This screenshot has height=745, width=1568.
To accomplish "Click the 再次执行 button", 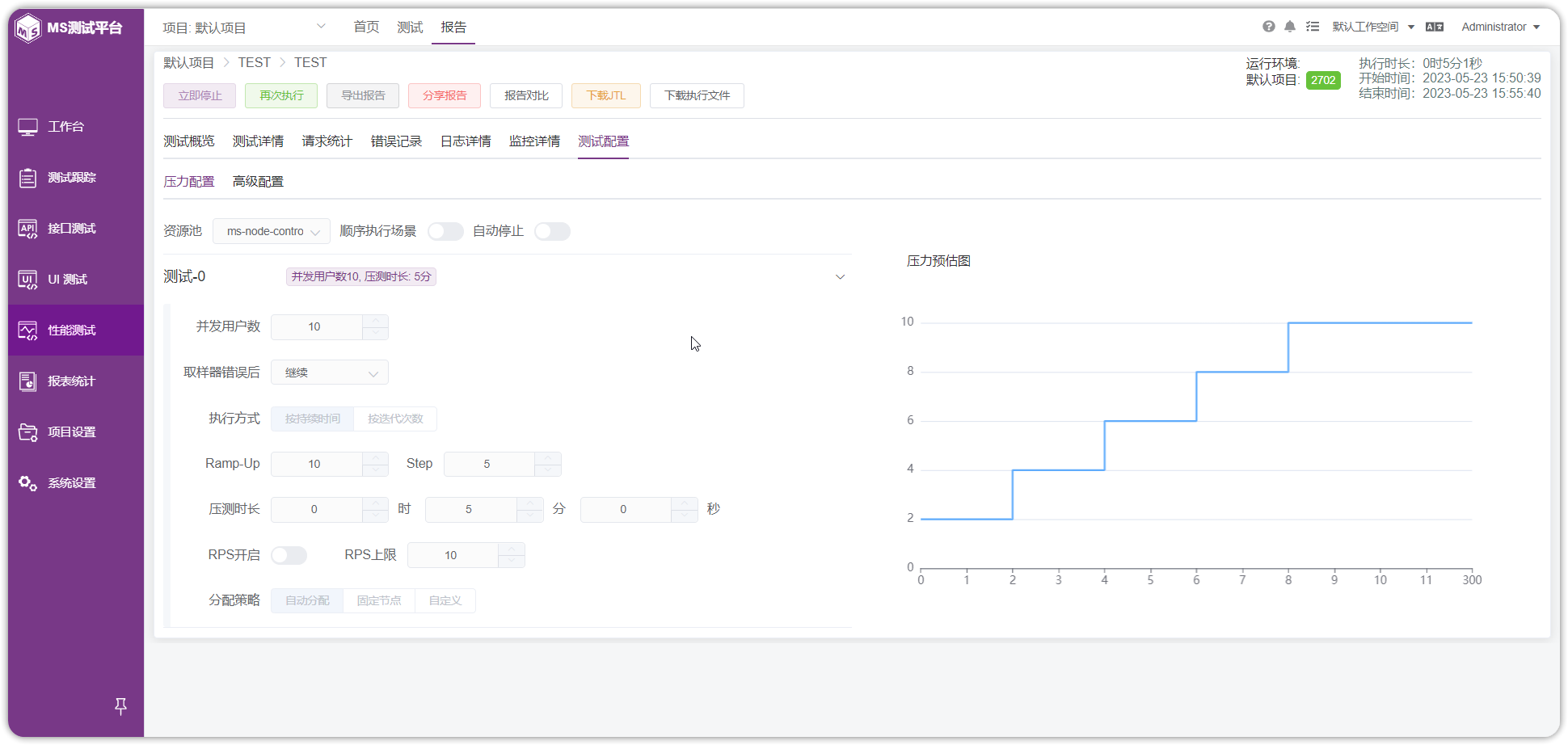I will 281,95.
